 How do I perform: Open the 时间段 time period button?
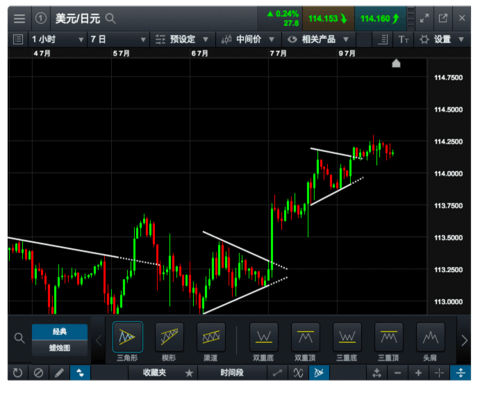click(x=232, y=372)
